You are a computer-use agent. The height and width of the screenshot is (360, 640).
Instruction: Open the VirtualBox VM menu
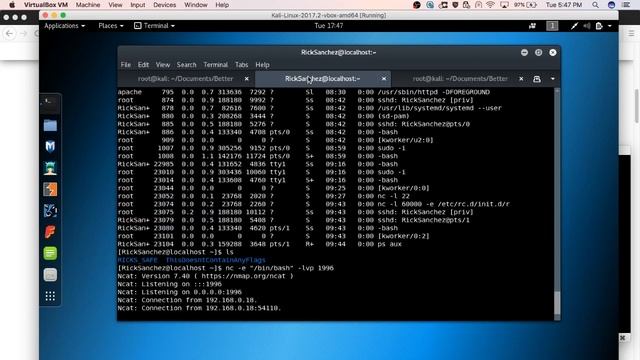[x=46, y=5]
